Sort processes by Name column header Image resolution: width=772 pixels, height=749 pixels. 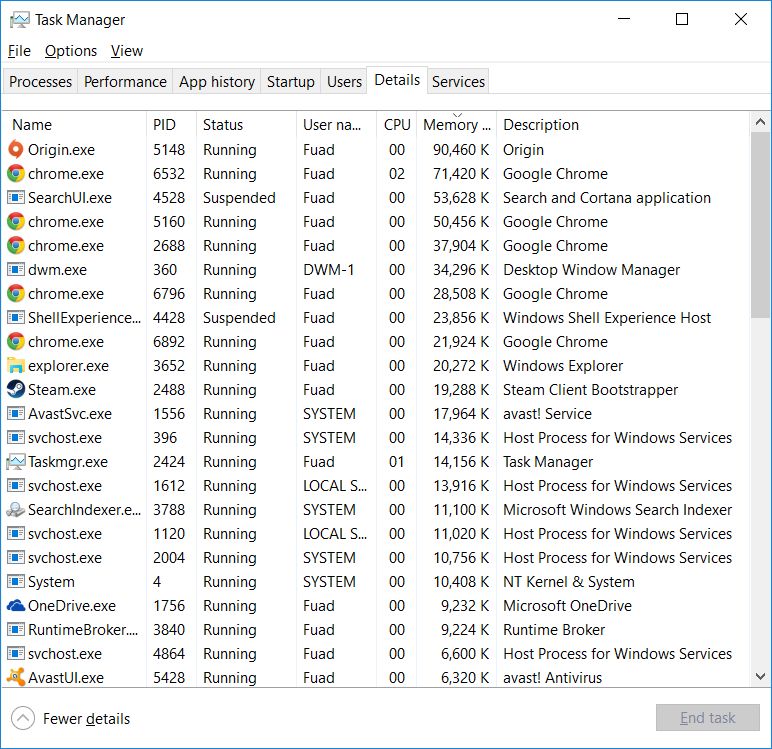(32, 125)
